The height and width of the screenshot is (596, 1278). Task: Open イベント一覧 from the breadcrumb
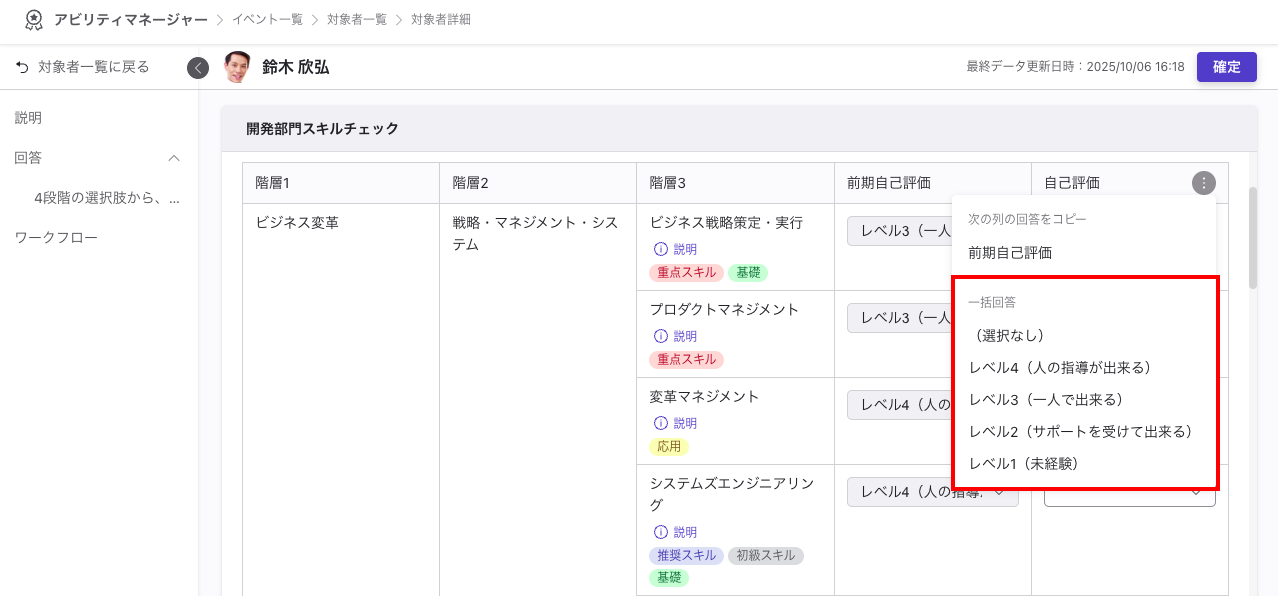tap(267, 19)
